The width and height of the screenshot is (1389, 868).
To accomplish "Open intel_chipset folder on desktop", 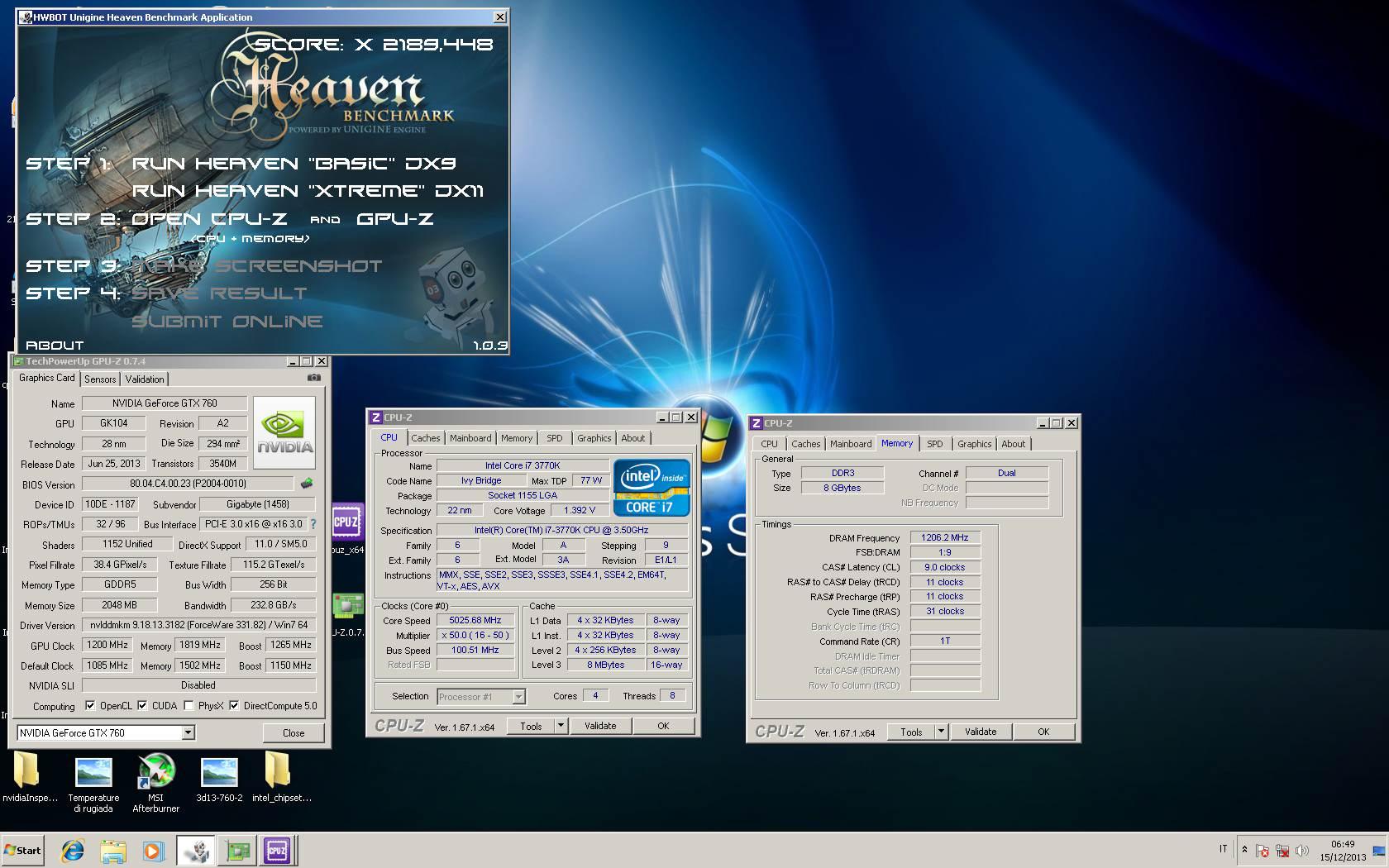I will pyautogui.click(x=281, y=779).
